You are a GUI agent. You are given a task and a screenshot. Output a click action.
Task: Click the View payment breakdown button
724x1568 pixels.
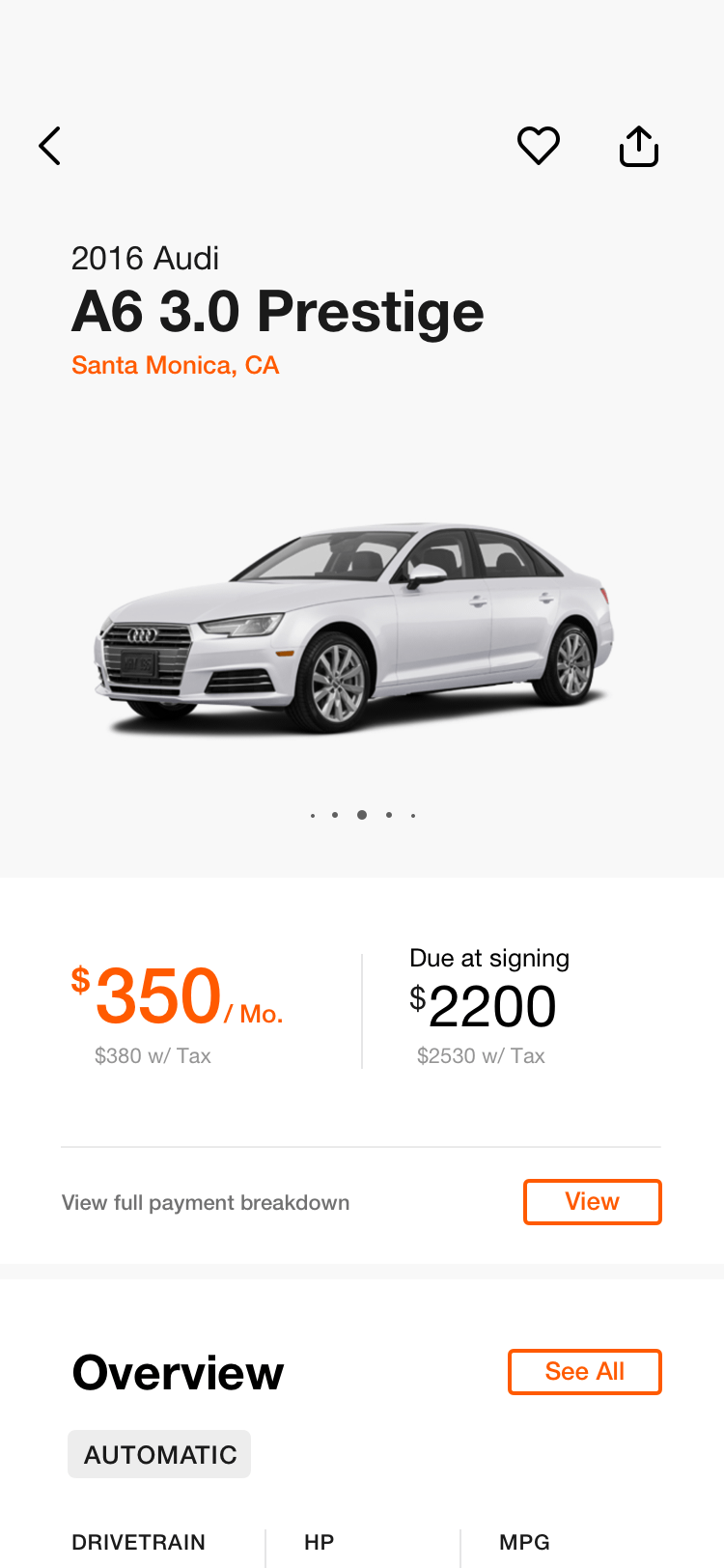point(593,1202)
